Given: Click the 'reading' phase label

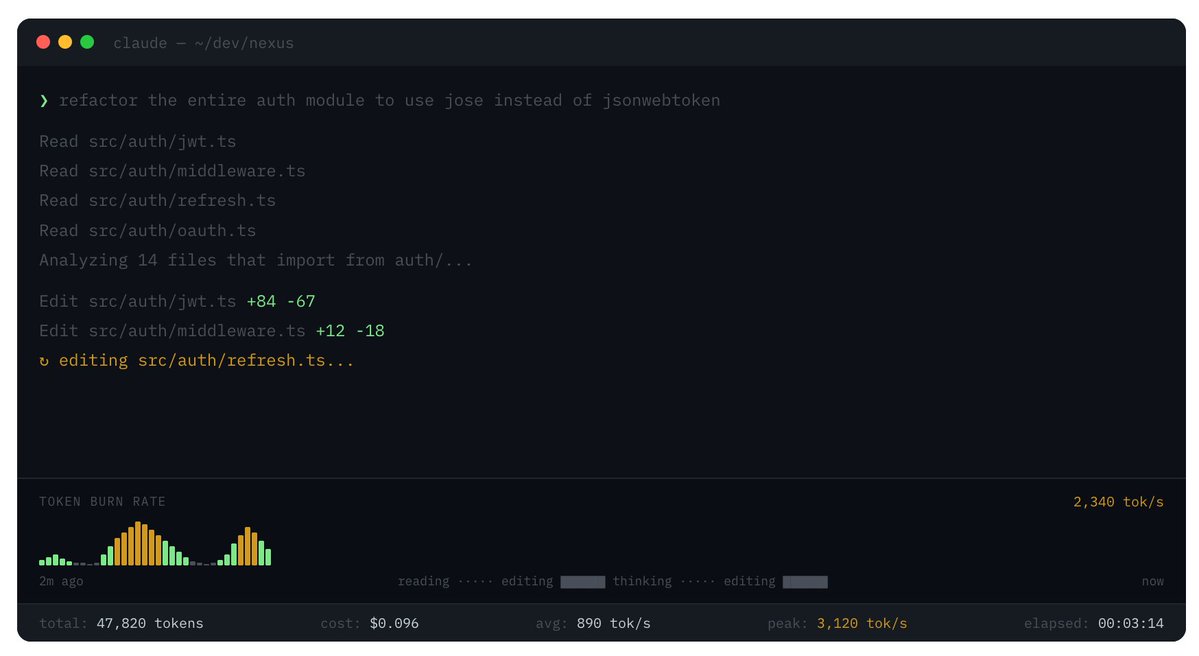Looking at the screenshot, I should [x=424, y=581].
